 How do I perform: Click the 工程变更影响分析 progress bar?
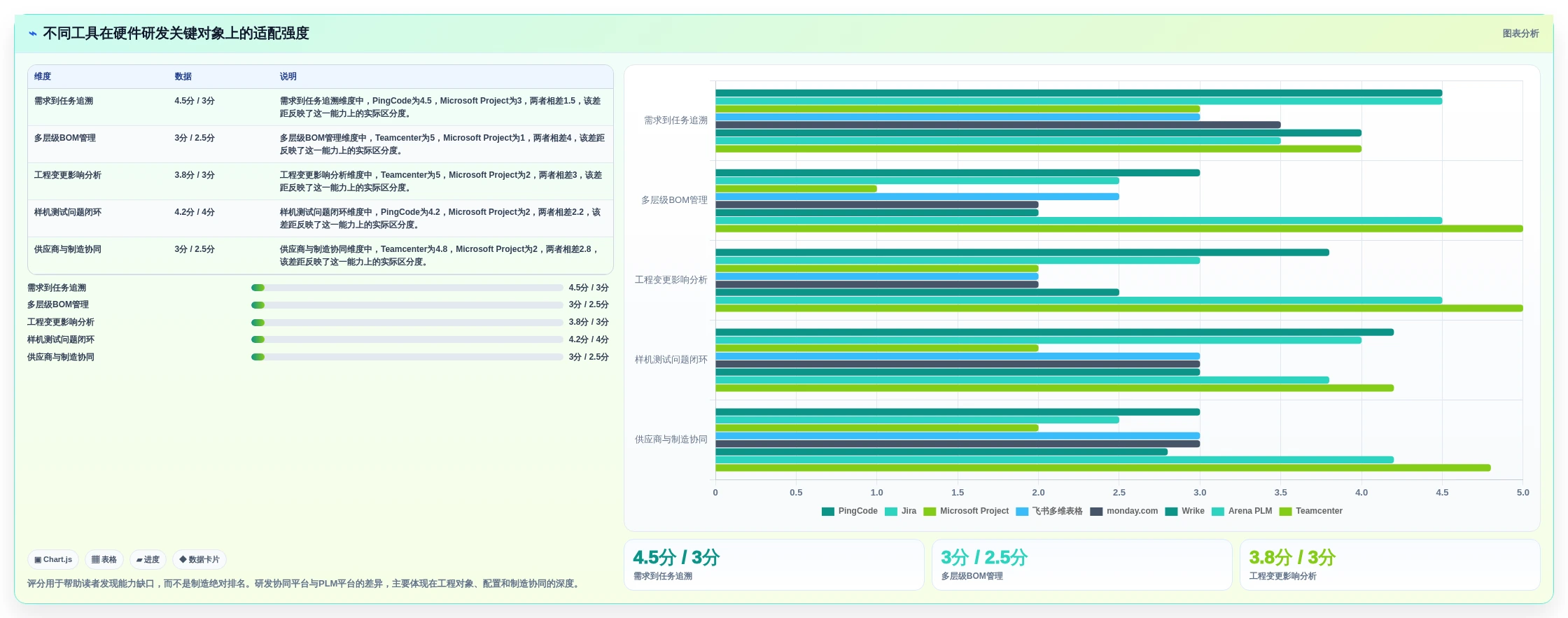407,323
